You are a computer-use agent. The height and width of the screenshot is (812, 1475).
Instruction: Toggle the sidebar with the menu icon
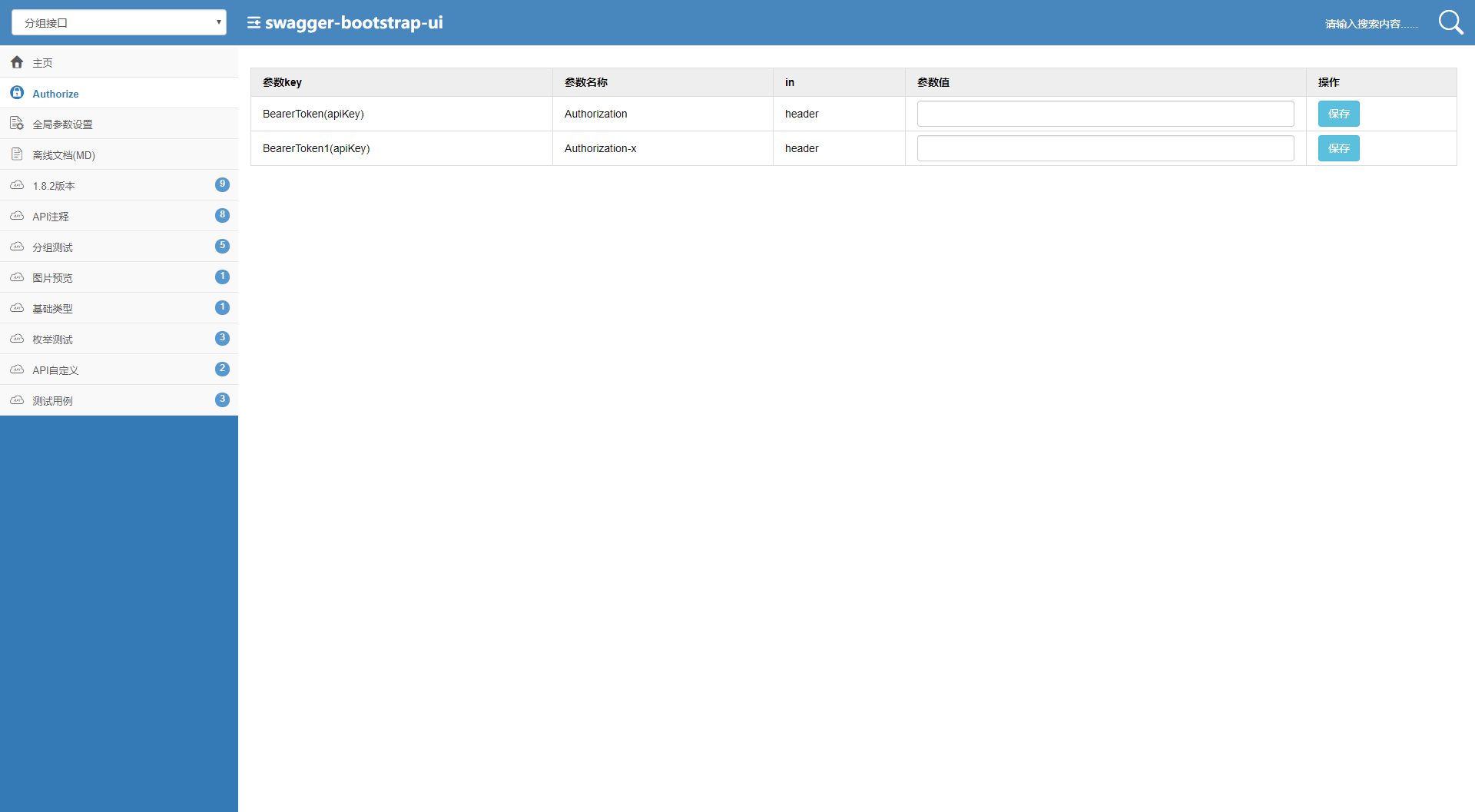pyautogui.click(x=254, y=23)
